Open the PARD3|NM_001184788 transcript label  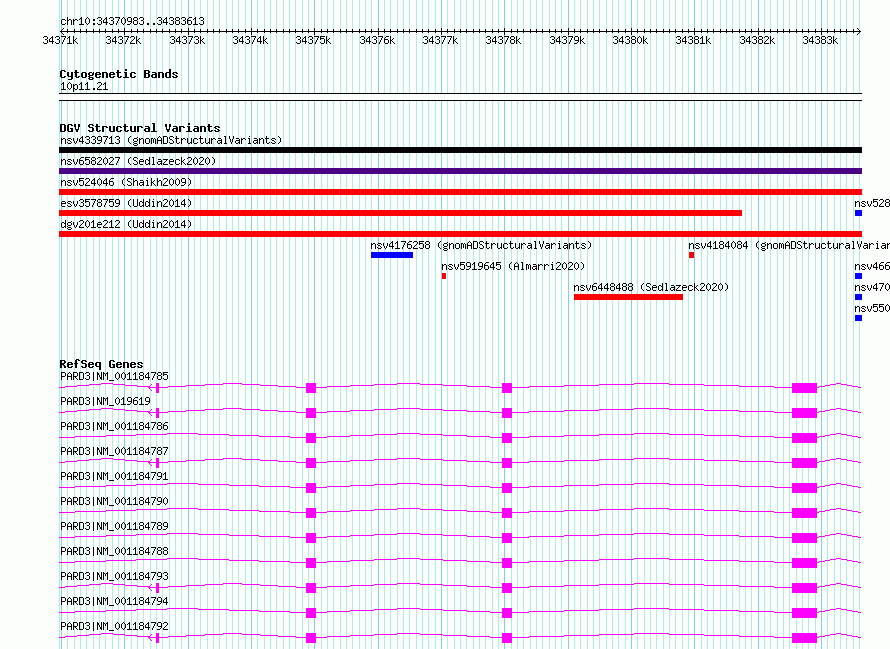click(x=114, y=551)
